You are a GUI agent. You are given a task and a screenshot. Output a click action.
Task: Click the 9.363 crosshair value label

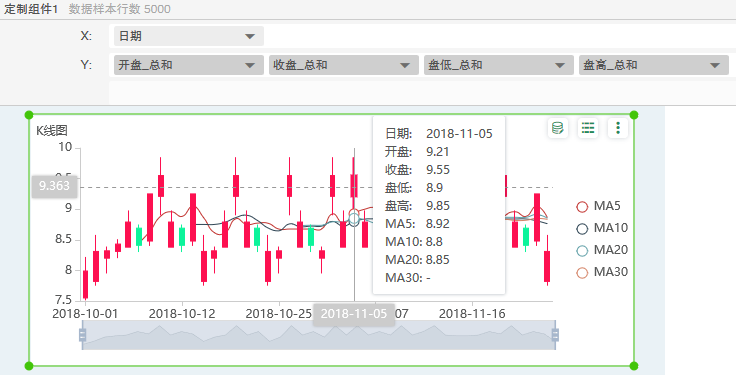54,186
